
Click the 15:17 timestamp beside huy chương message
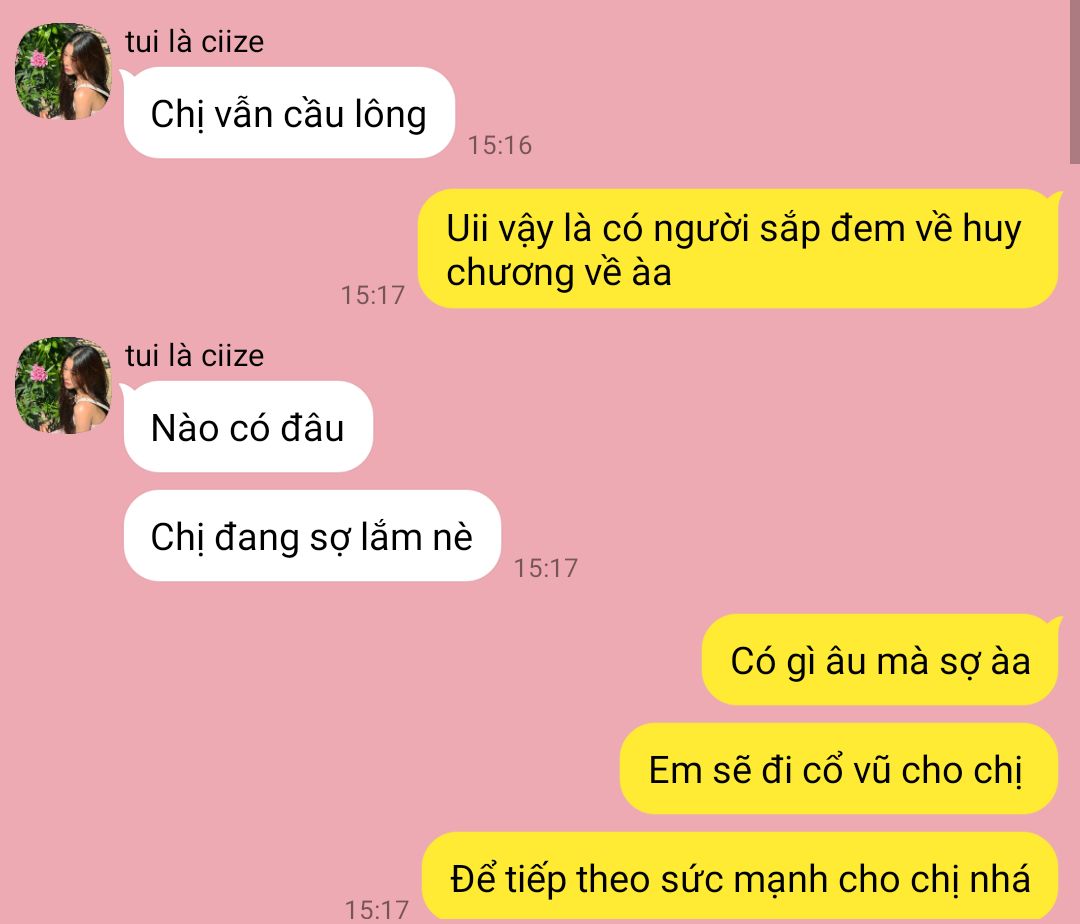(373, 295)
